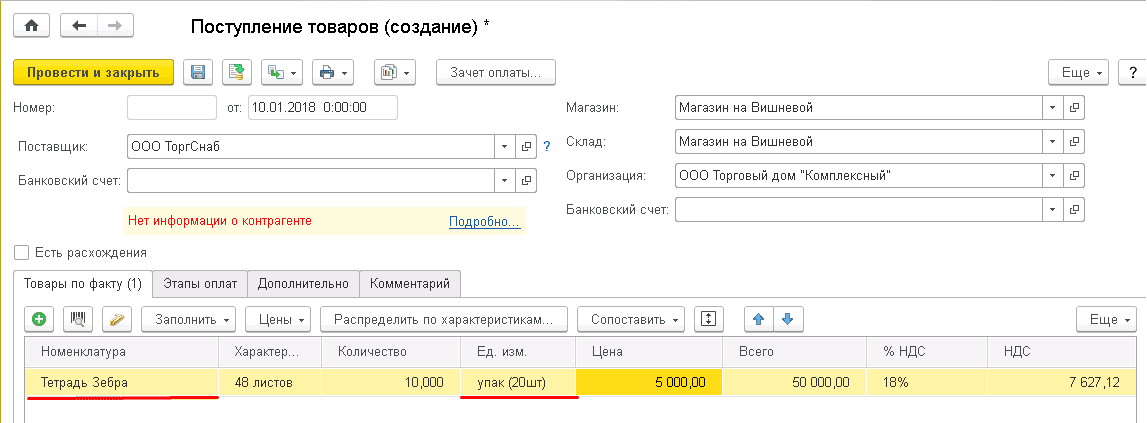Switch to the 'Этапы оплат' tab
Screen dimensions: 1147x423
coord(200,283)
